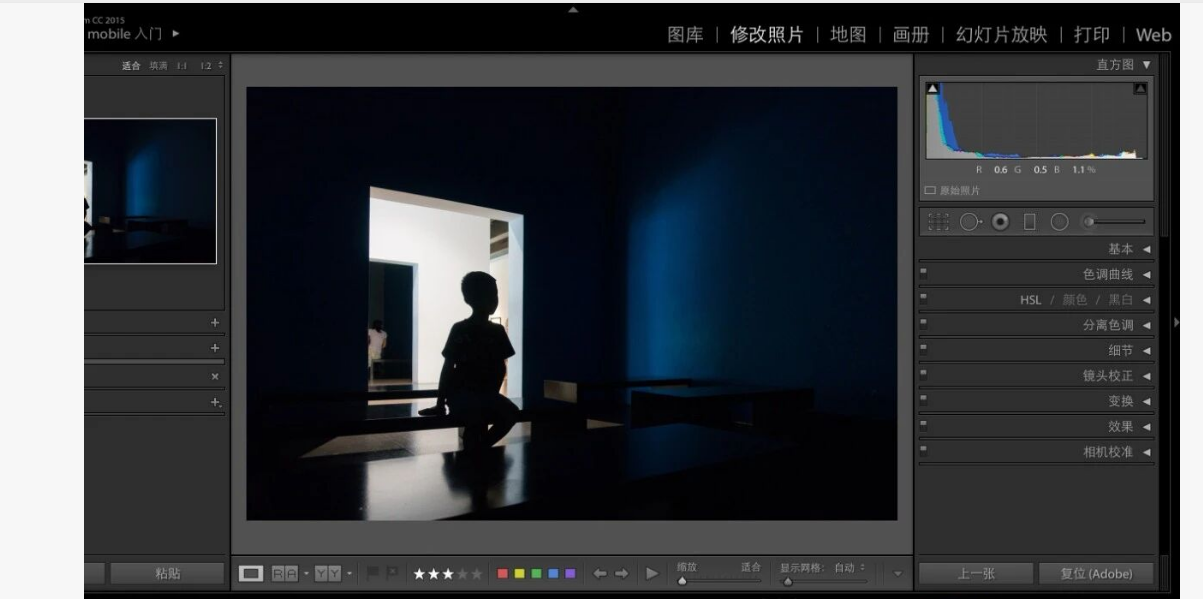Click the 复位 (Adobe) button
The height and width of the screenshot is (599, 1203).
coord(1096,574)
